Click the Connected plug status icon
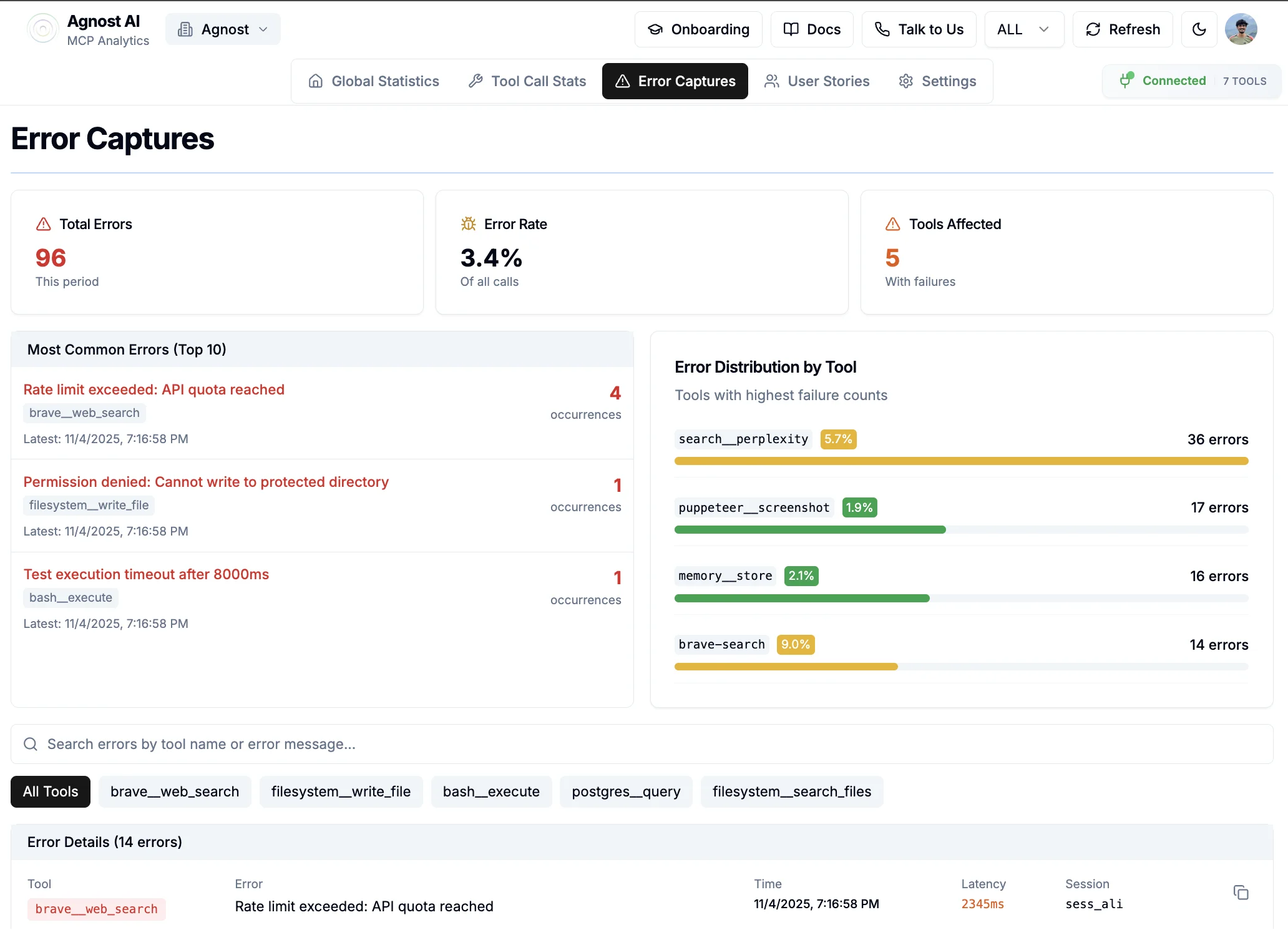This screenshot has width=1288, height=945. 1126,81
